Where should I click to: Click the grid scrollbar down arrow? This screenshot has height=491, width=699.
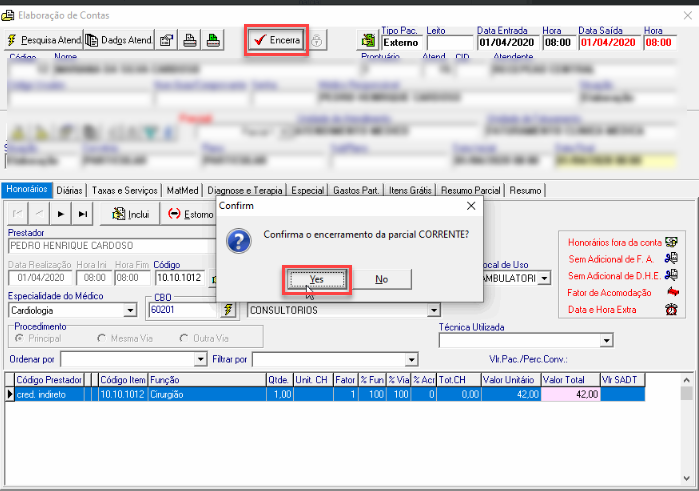point(687,479)
